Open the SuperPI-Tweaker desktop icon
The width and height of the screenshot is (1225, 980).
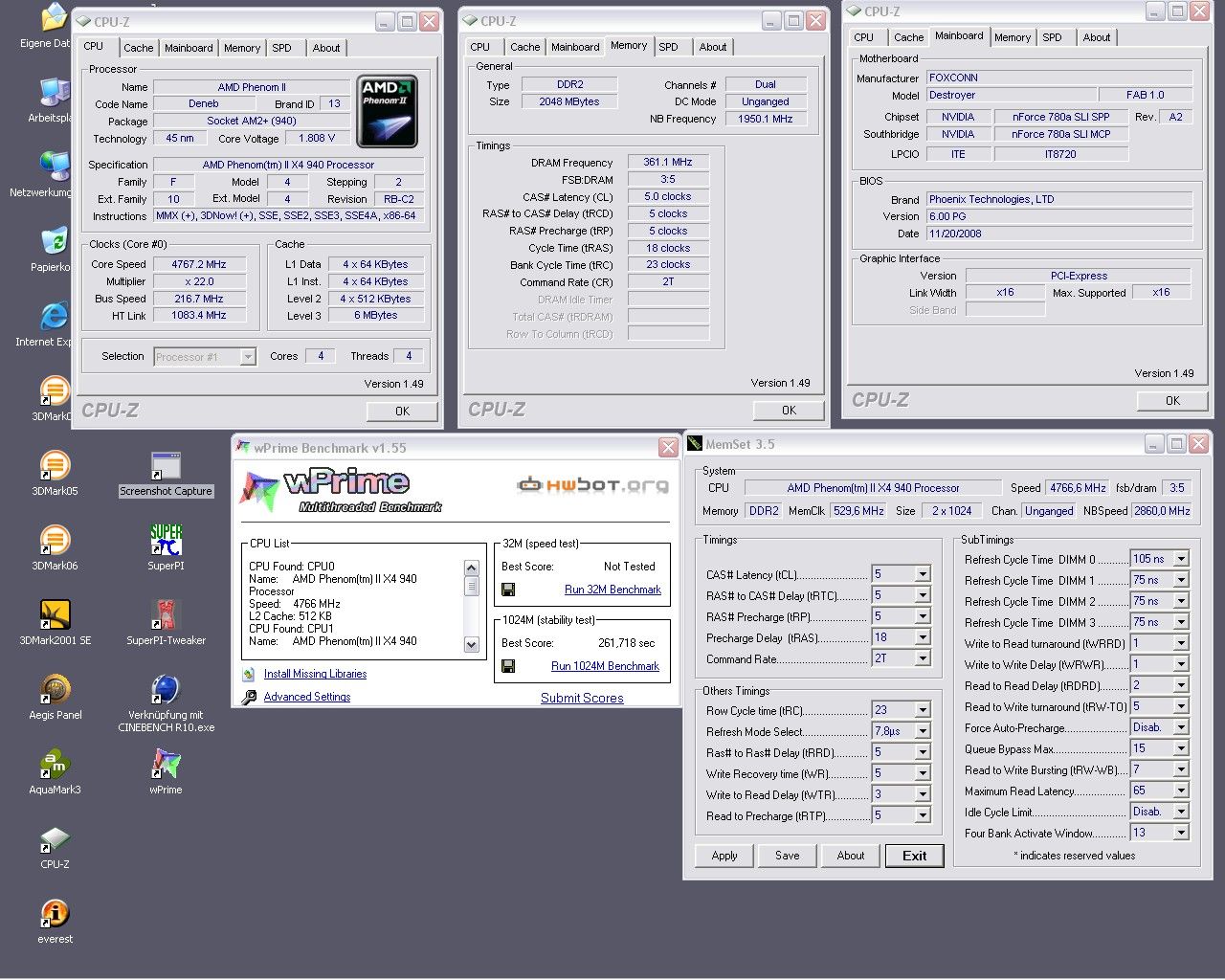pyautogui.click(x=166, y=615)
